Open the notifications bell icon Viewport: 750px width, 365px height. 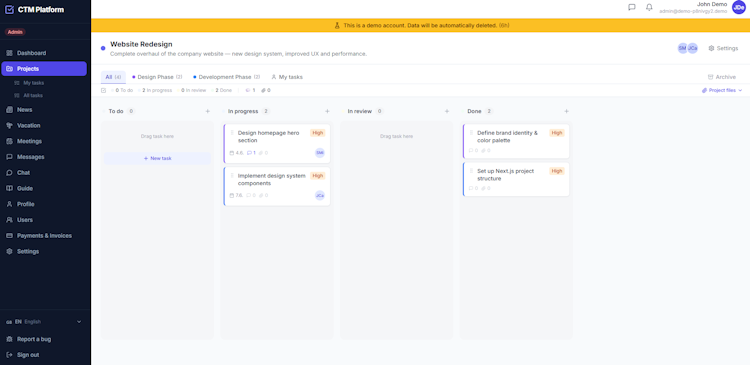coord(649,7)
